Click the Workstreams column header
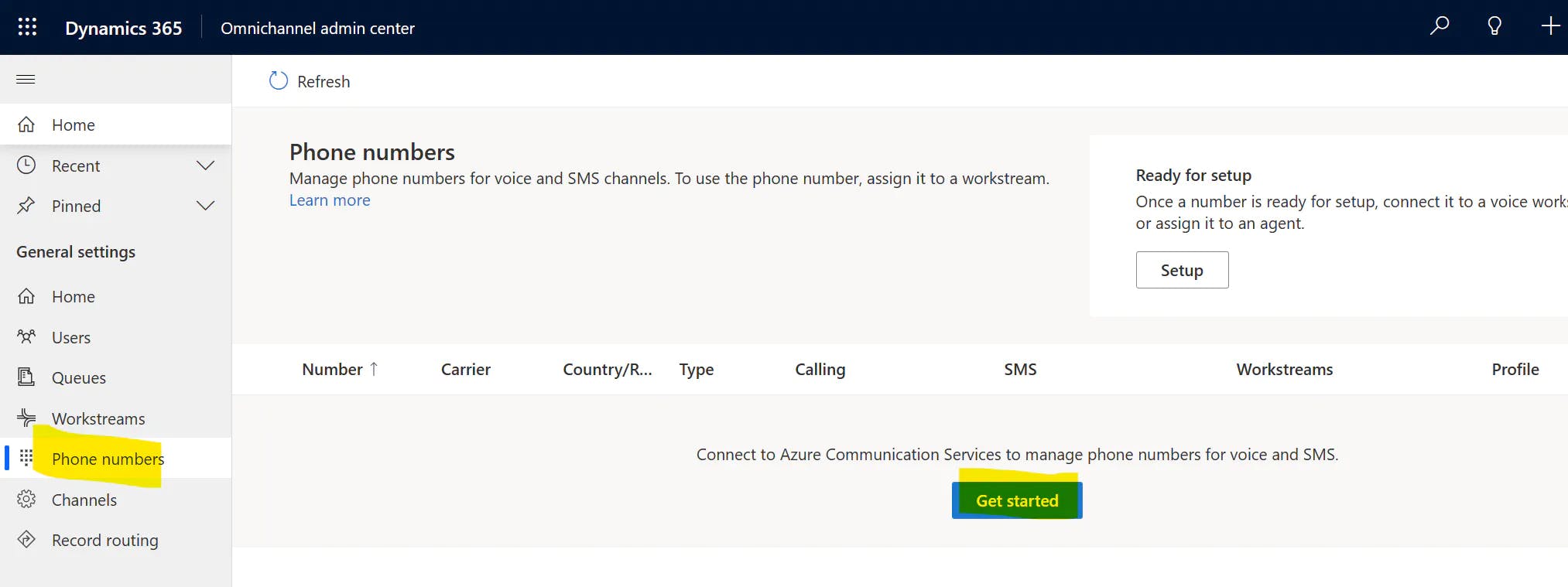Viewport: 1568px width, 587px height. click(x=1285, y=369)
